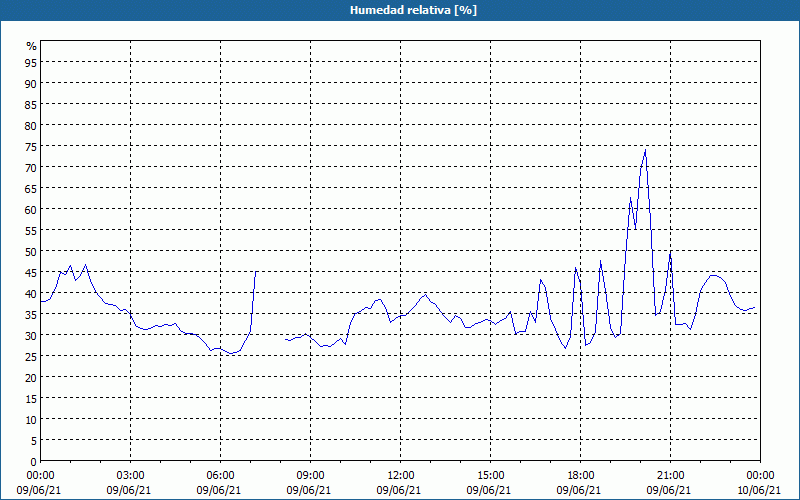Click the 09:00 time label on the x-axis
800x500 pixels.
pos(311,476)
